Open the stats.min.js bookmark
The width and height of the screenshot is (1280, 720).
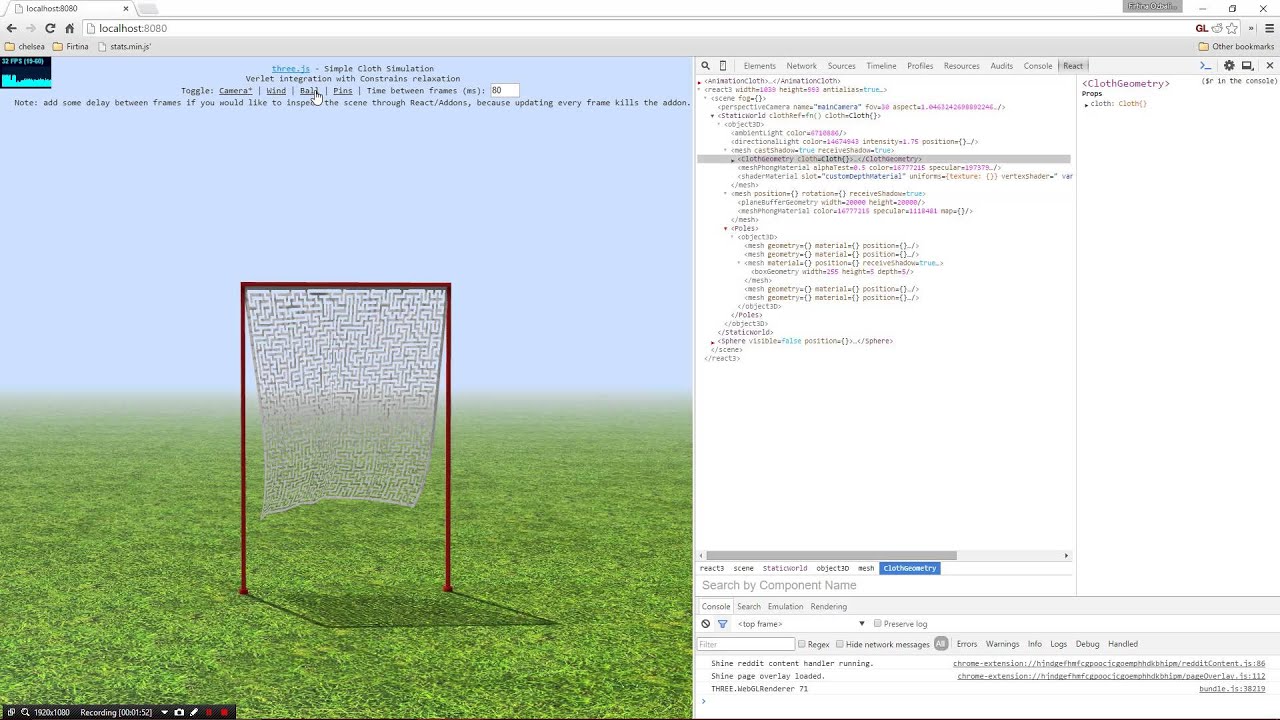pyautogui.click(x=124, y=46)
